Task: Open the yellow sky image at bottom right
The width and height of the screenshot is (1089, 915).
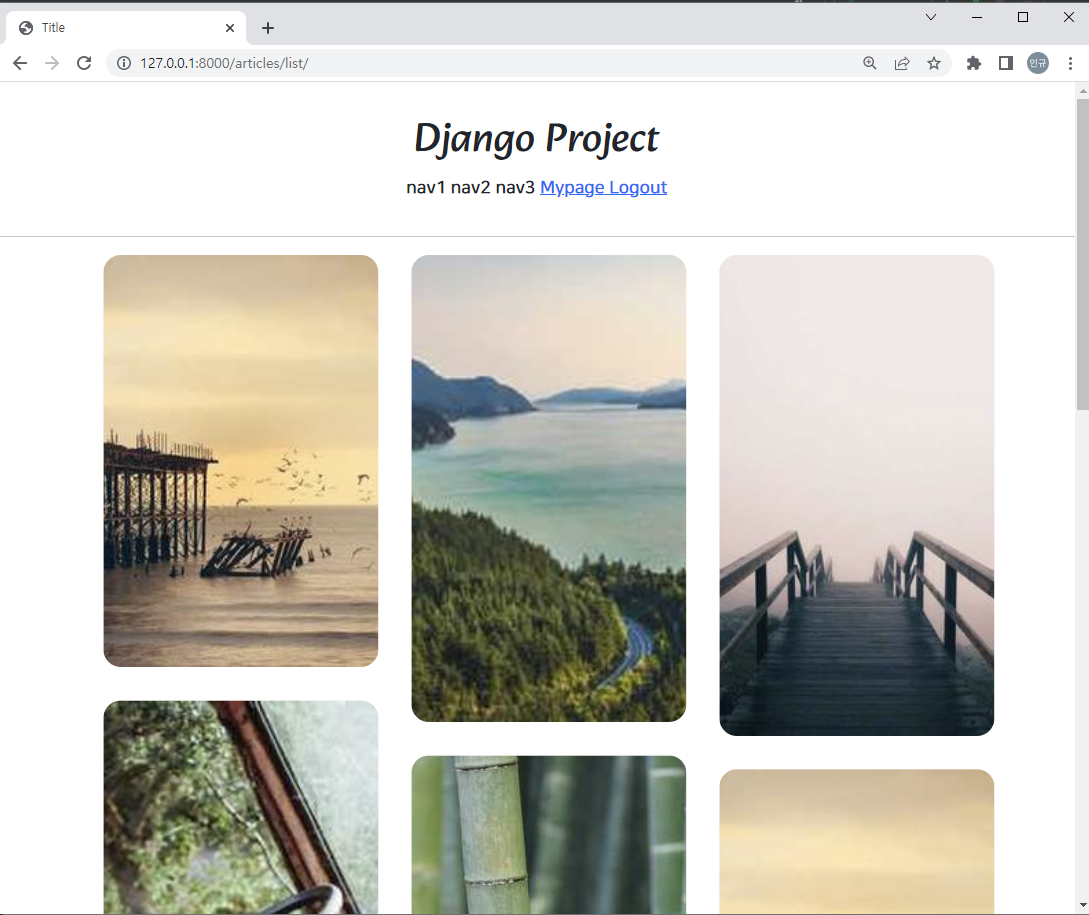Action: 856,841
